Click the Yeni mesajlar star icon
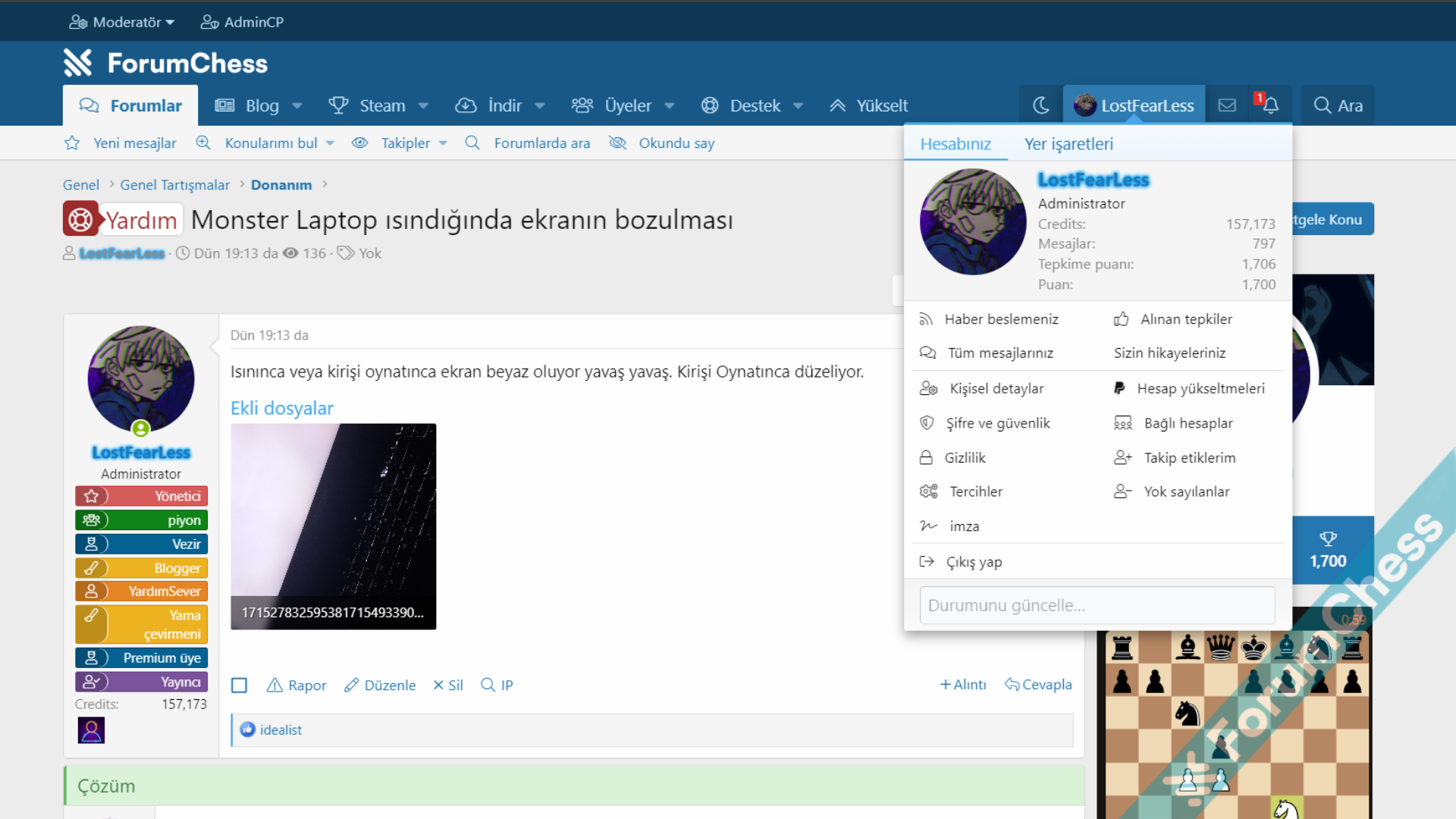1456x819 pixels. click(x=72, y=143)
